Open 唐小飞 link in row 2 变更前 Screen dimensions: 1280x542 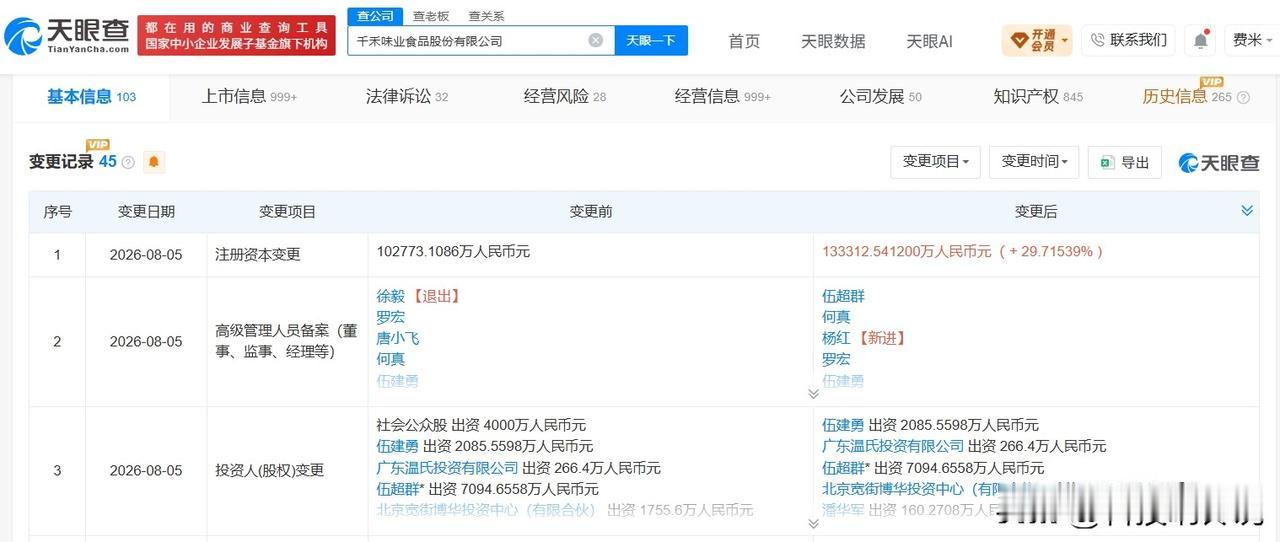pyautogui.click(x=397, y=338)
